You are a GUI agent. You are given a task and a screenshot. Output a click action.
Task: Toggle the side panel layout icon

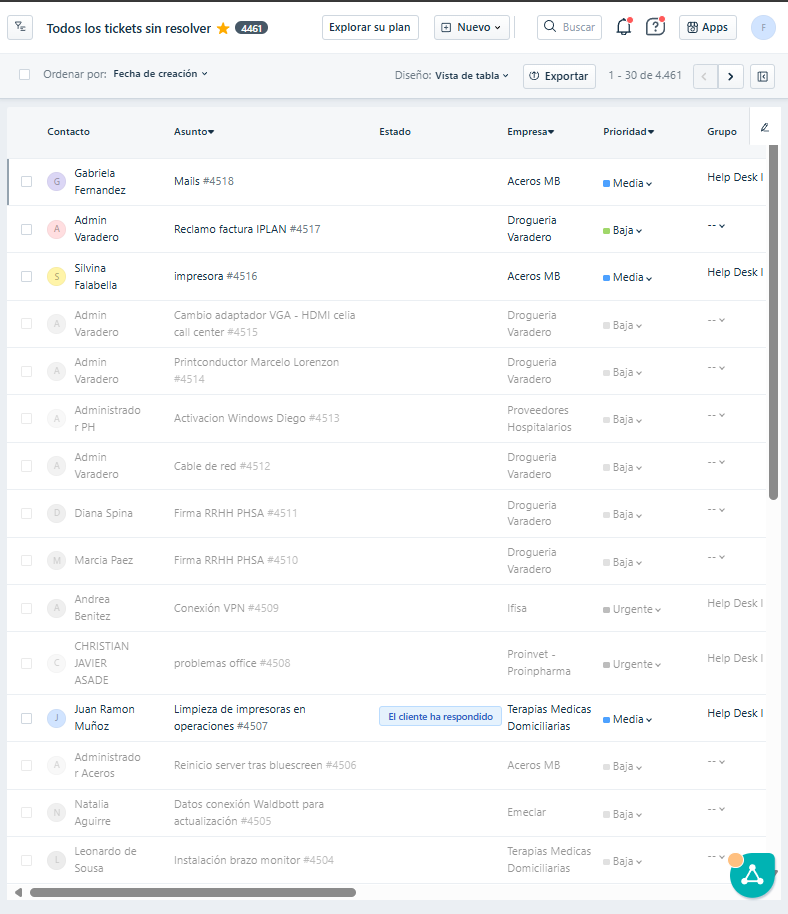point(762,76)
